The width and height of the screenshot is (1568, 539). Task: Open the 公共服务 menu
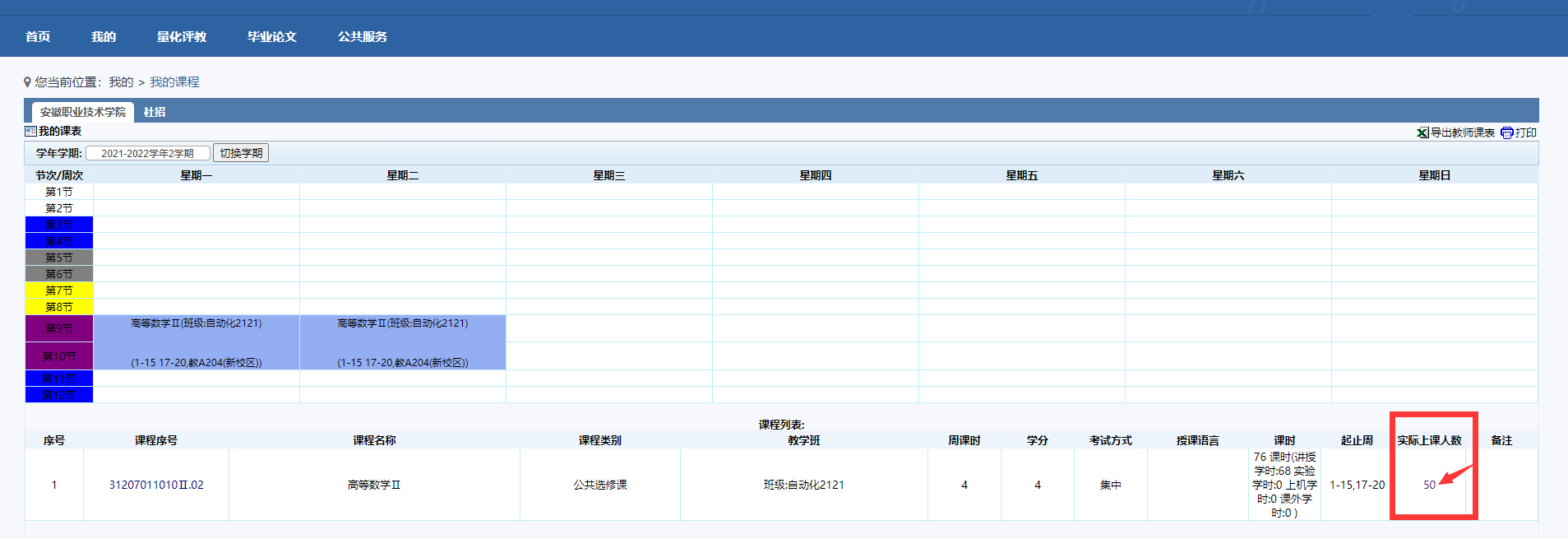[363, 36]
